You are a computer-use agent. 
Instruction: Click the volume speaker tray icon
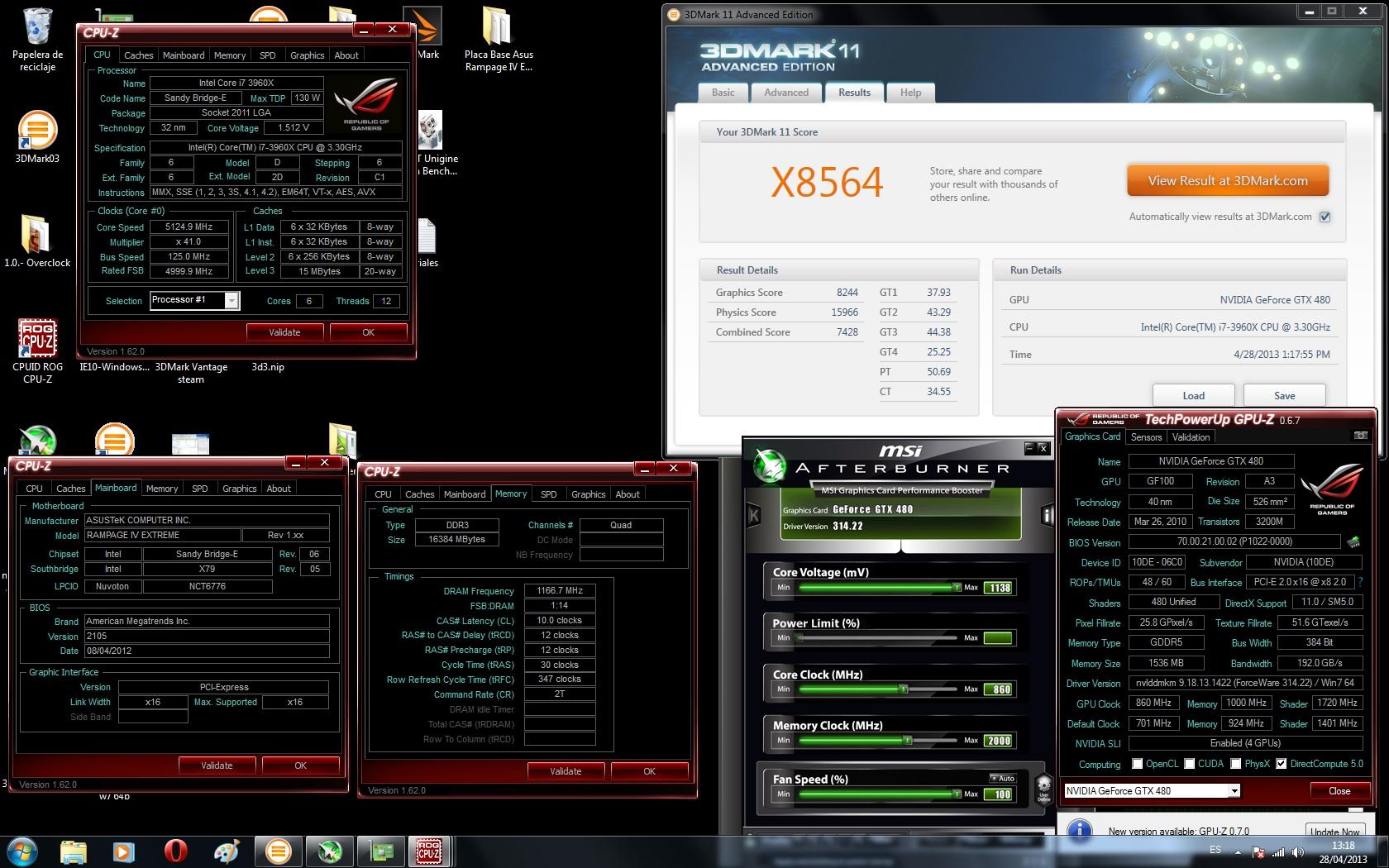click(x=1298, y=852)
